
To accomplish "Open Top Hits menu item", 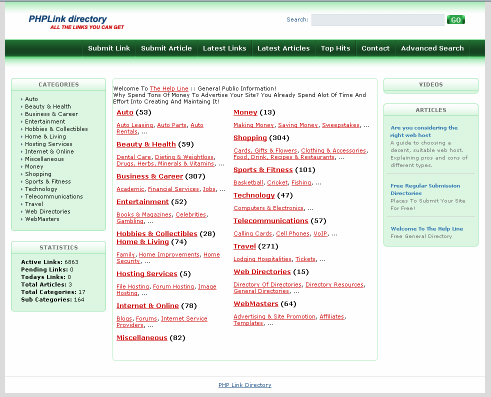I will click(x=335, y=48).
